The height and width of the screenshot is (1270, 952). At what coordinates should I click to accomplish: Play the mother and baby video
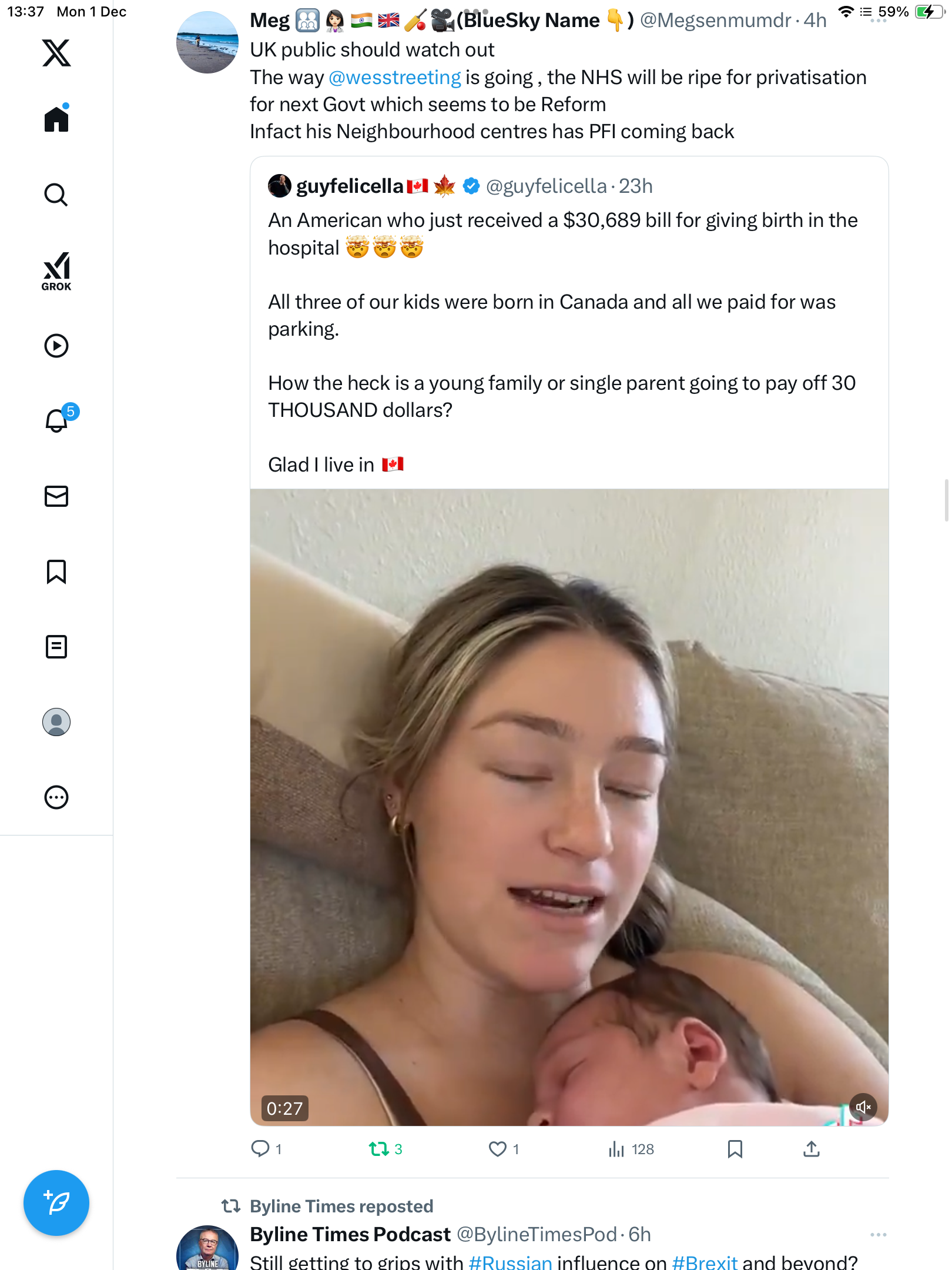[569, 807]
